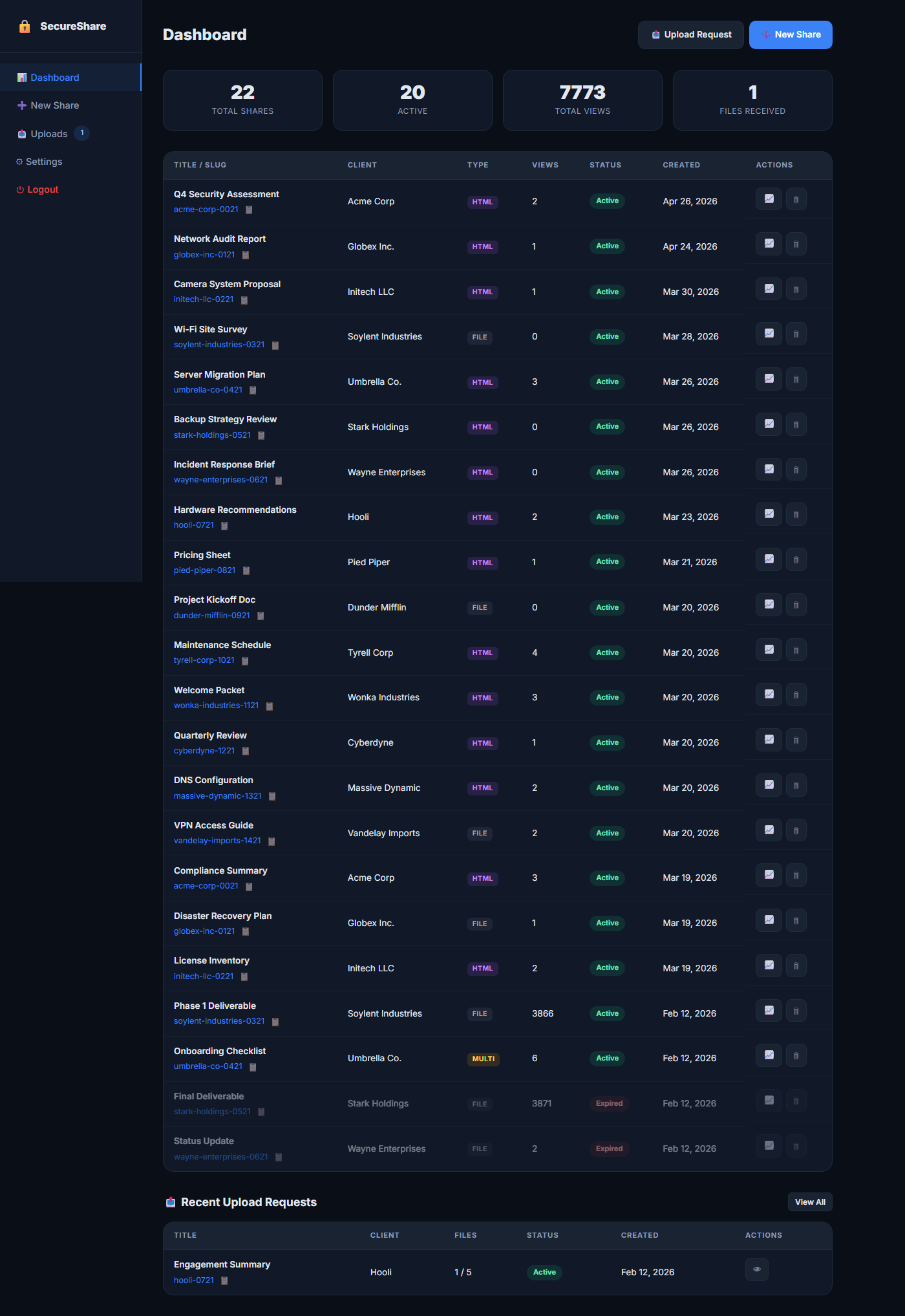Click View All for upload requests
The width and height of the screenshot is (905, 1316).
[810, 1202]
